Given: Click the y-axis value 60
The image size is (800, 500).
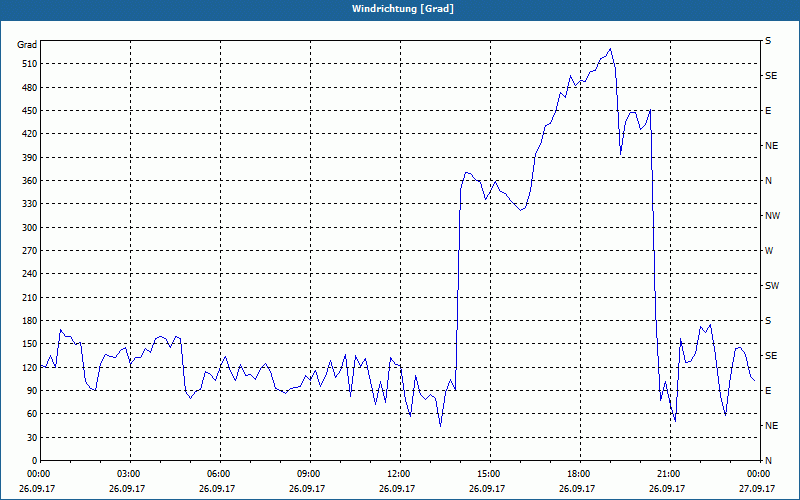Looking at the screenshot, I should [32, 414].
